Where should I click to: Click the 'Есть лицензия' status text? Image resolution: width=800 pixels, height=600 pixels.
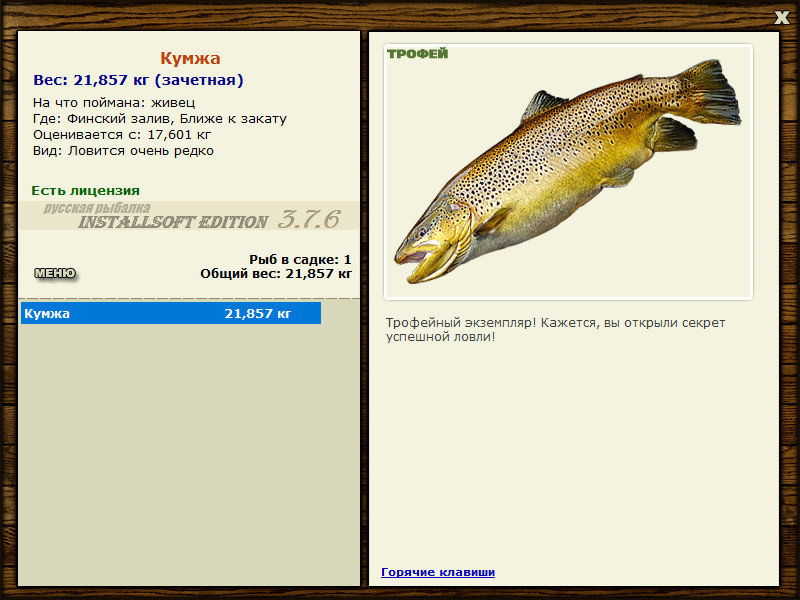point(85,191)
